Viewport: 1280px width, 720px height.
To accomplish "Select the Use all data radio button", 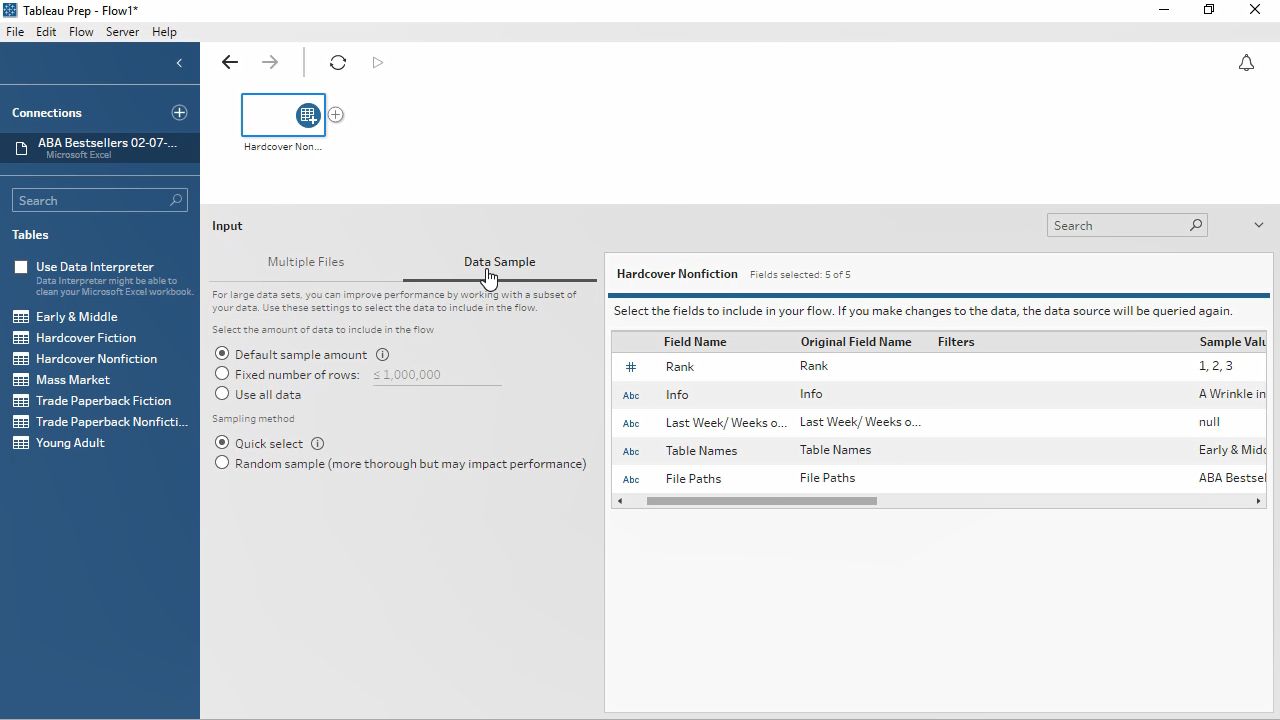I will coord(222,394).
